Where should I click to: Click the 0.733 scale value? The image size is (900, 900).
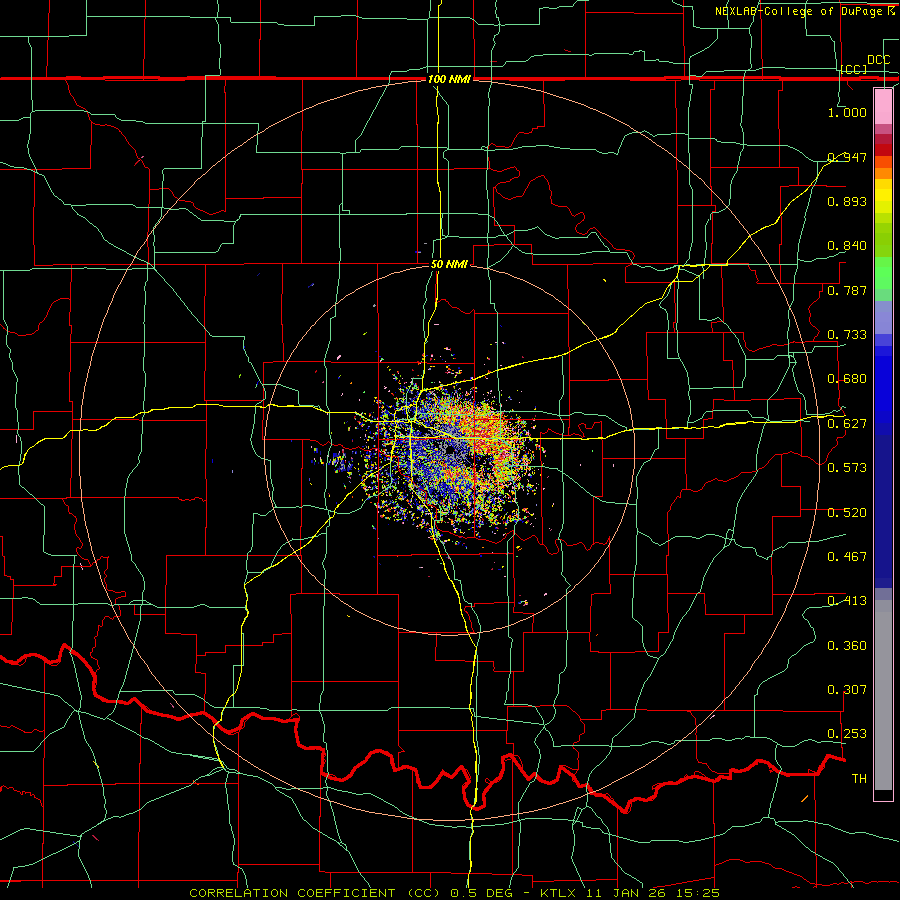847,335
